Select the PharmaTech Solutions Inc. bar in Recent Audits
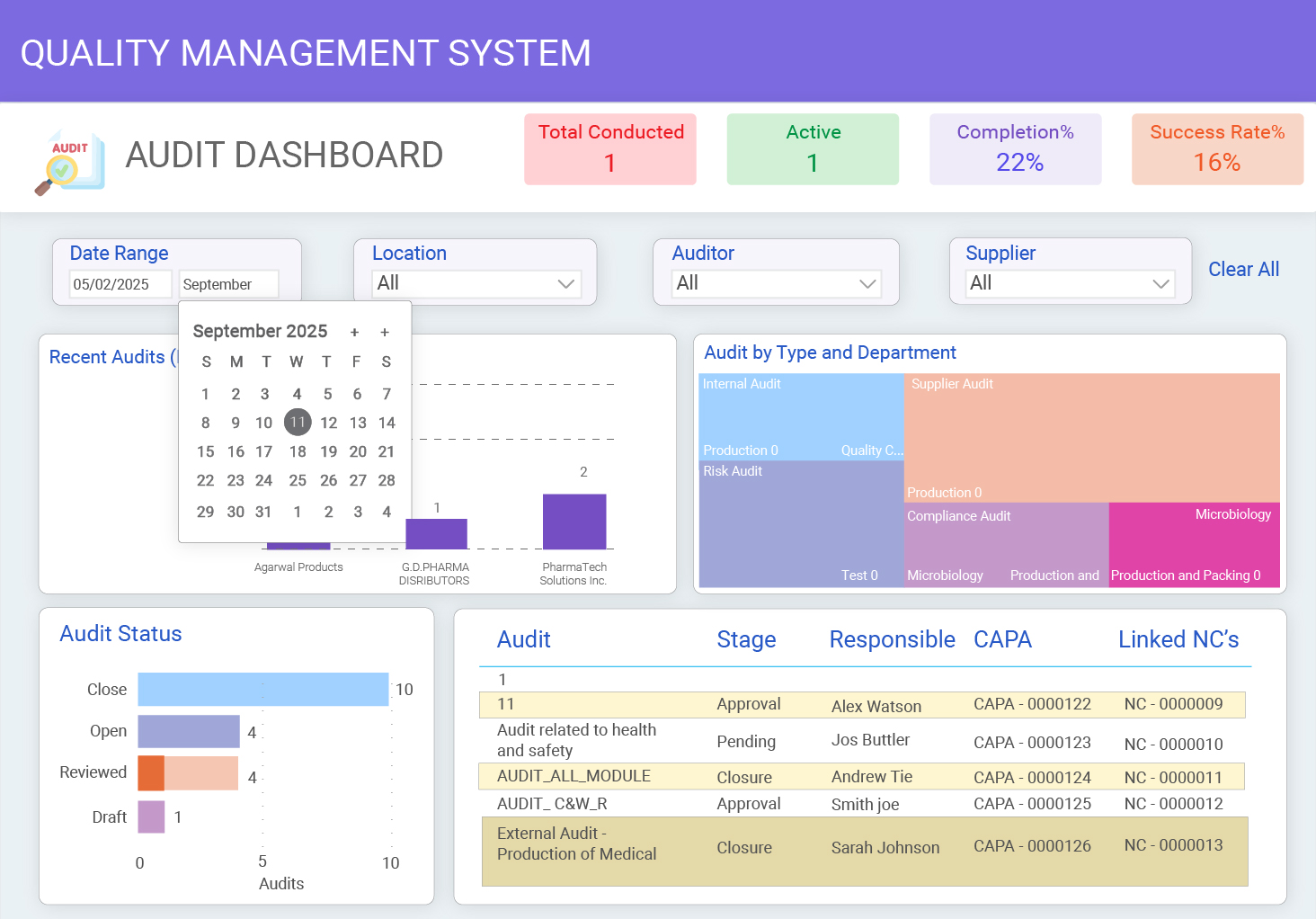 [574, 520]
